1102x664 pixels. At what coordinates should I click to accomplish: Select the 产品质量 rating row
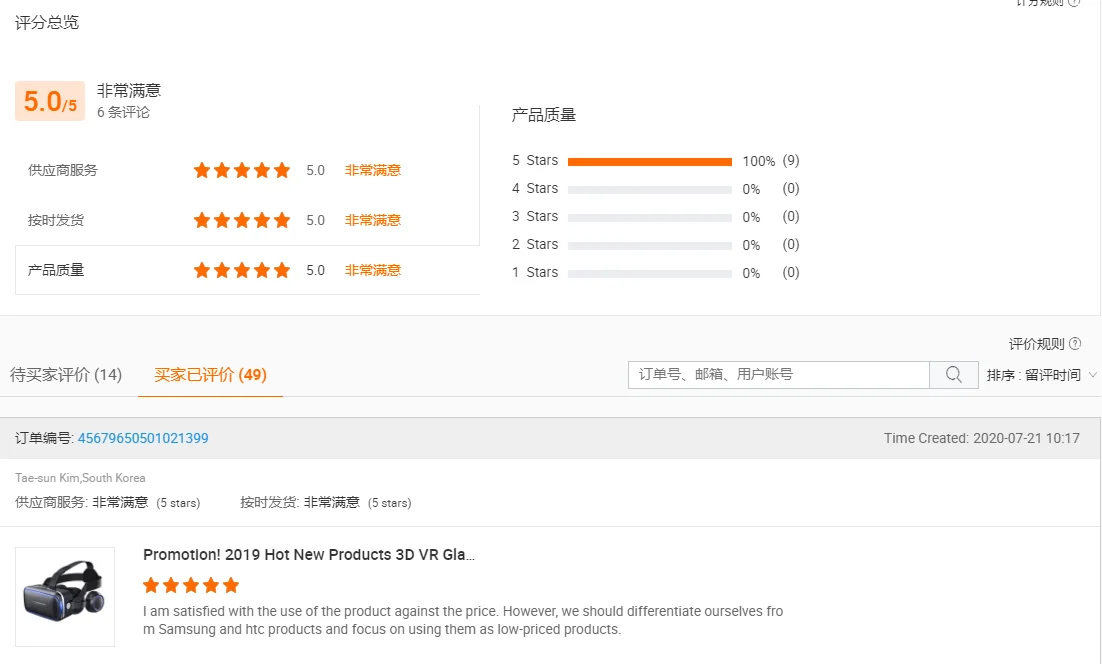point(247,270)
